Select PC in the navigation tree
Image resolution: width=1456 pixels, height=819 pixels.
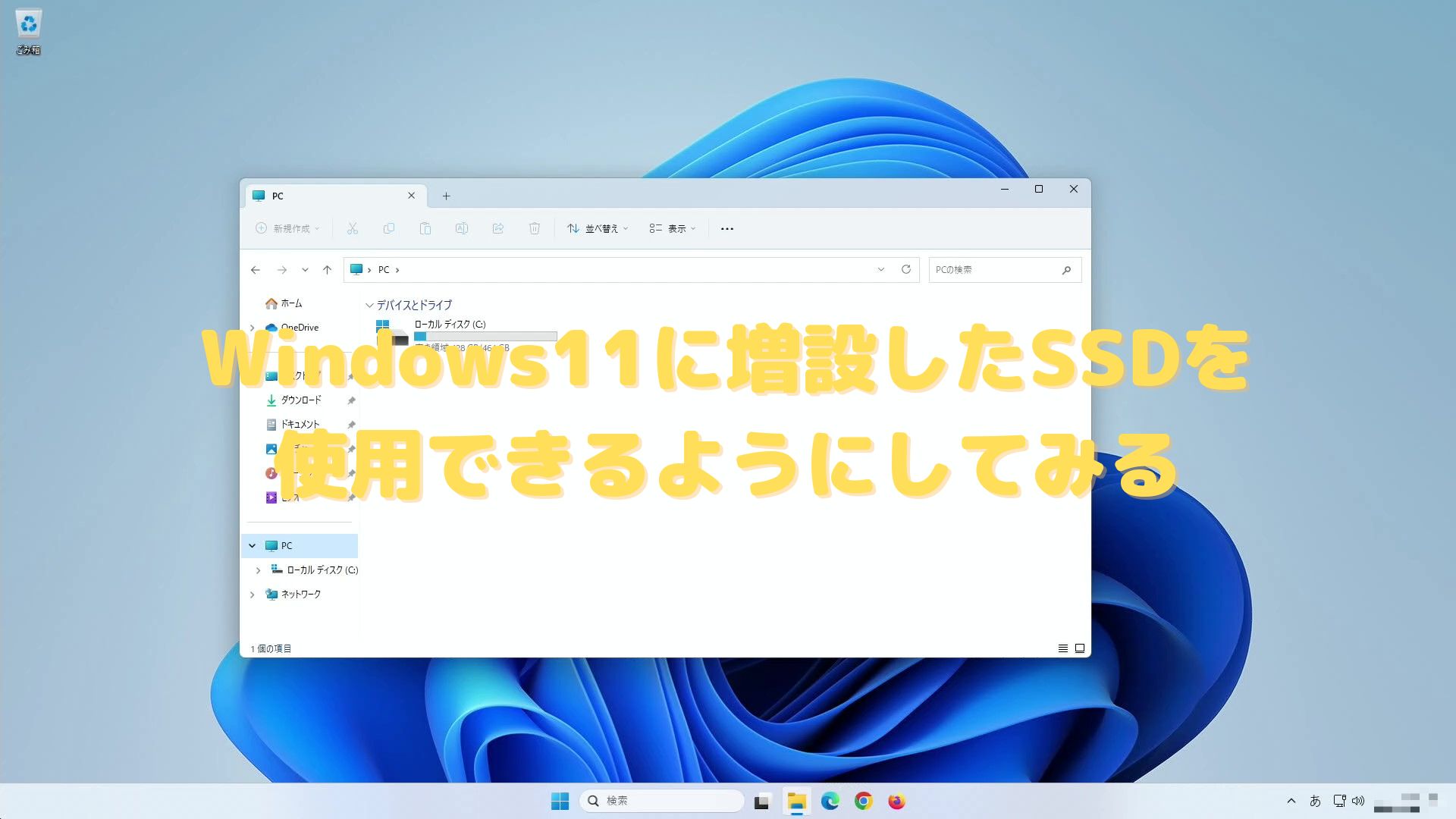click(300, 546)
